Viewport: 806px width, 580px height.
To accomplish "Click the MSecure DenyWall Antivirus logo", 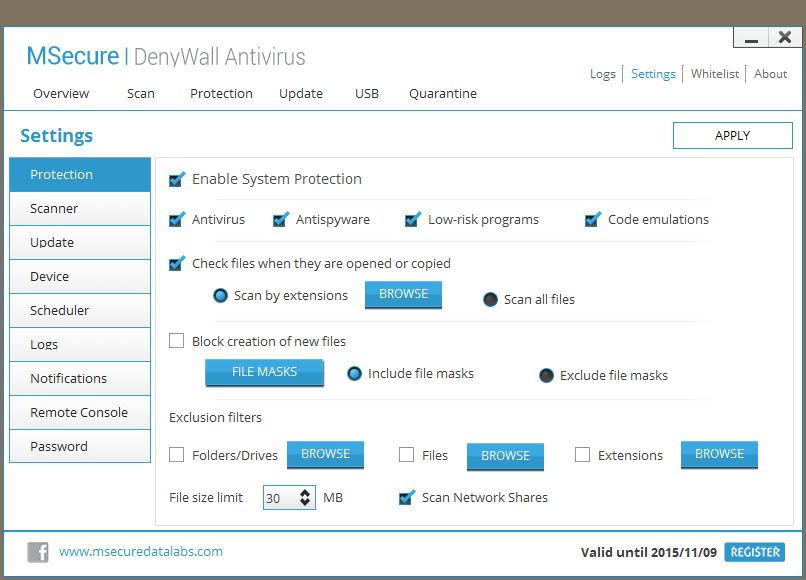I will pos(166,57).
